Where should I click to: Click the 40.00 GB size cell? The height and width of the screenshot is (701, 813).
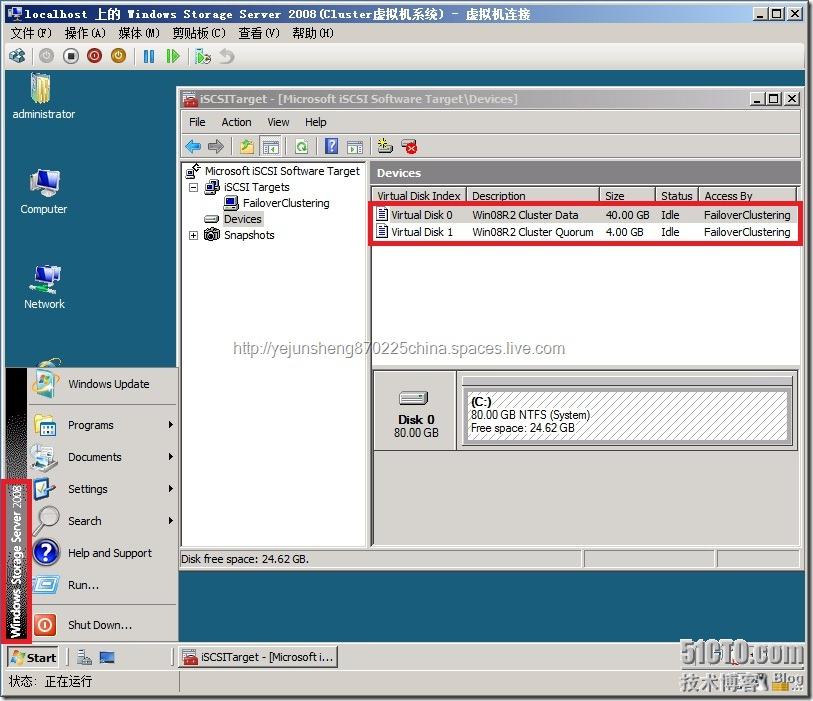pyautogui.click(x=627, y=215)
